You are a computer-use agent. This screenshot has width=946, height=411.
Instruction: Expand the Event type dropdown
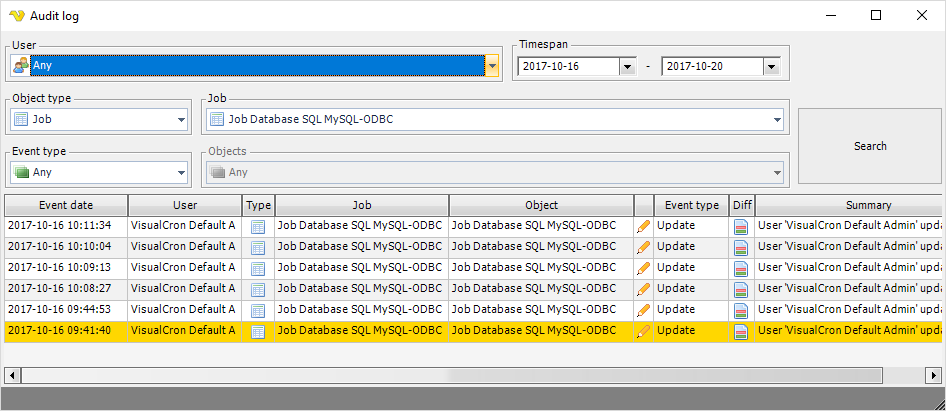pos(181,173)
